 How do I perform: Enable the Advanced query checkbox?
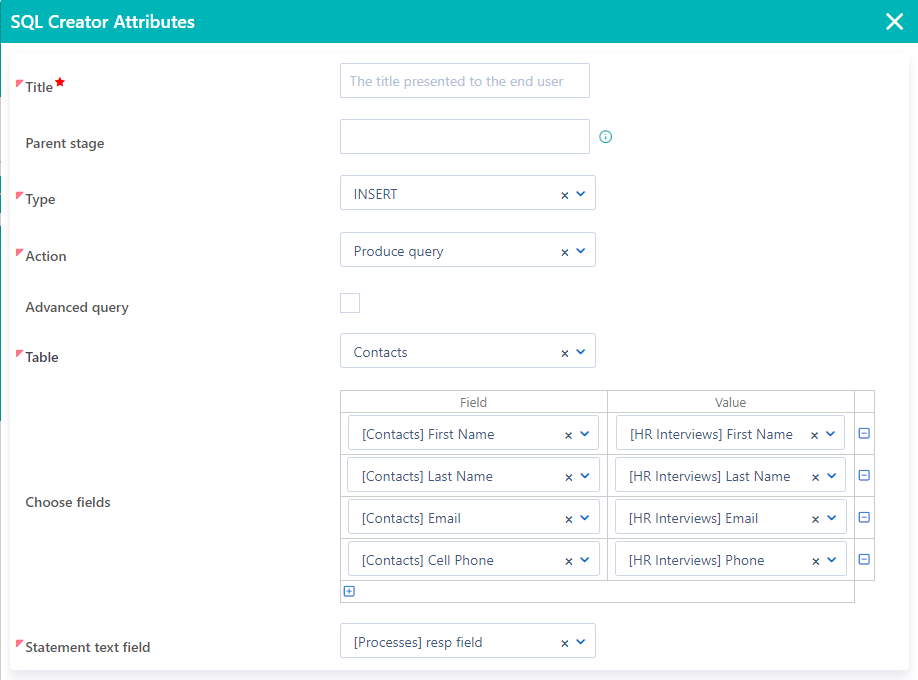point(350,301)
